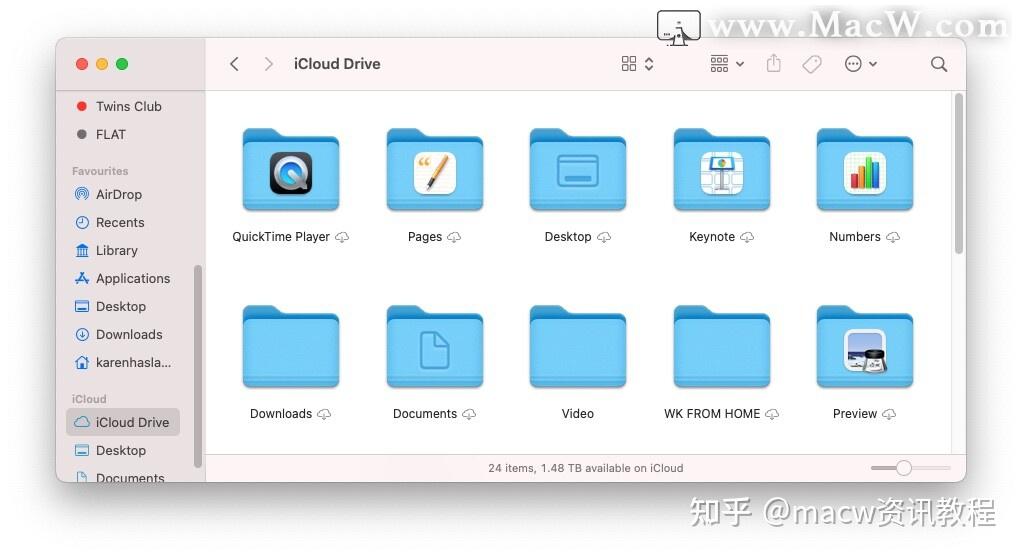Select the QuickTime Player folder

[x=291, y=170]
